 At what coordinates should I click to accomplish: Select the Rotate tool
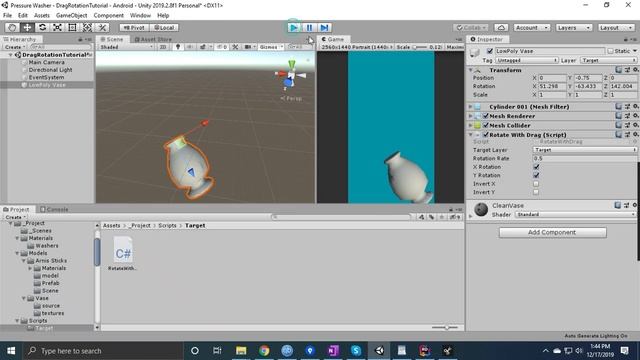click(42, 27)
